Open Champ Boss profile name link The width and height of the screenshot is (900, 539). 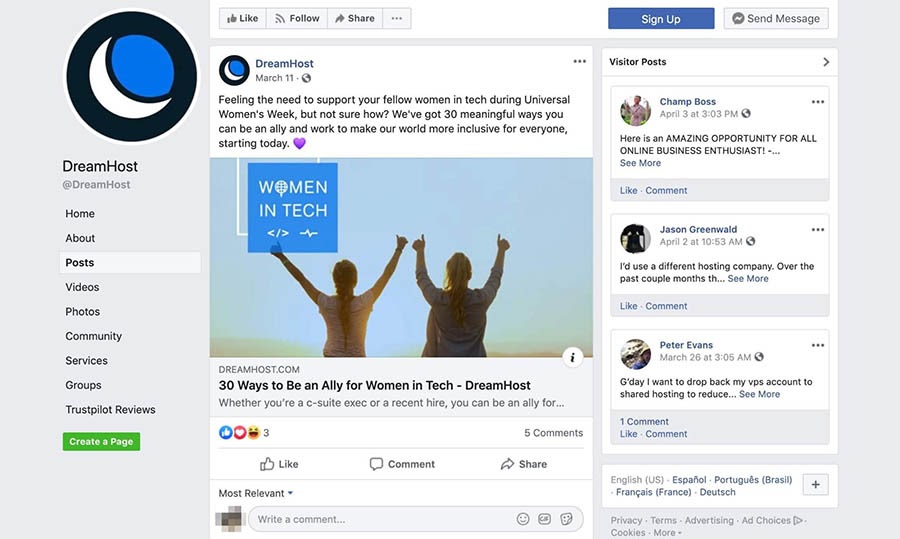coord(688,102)
